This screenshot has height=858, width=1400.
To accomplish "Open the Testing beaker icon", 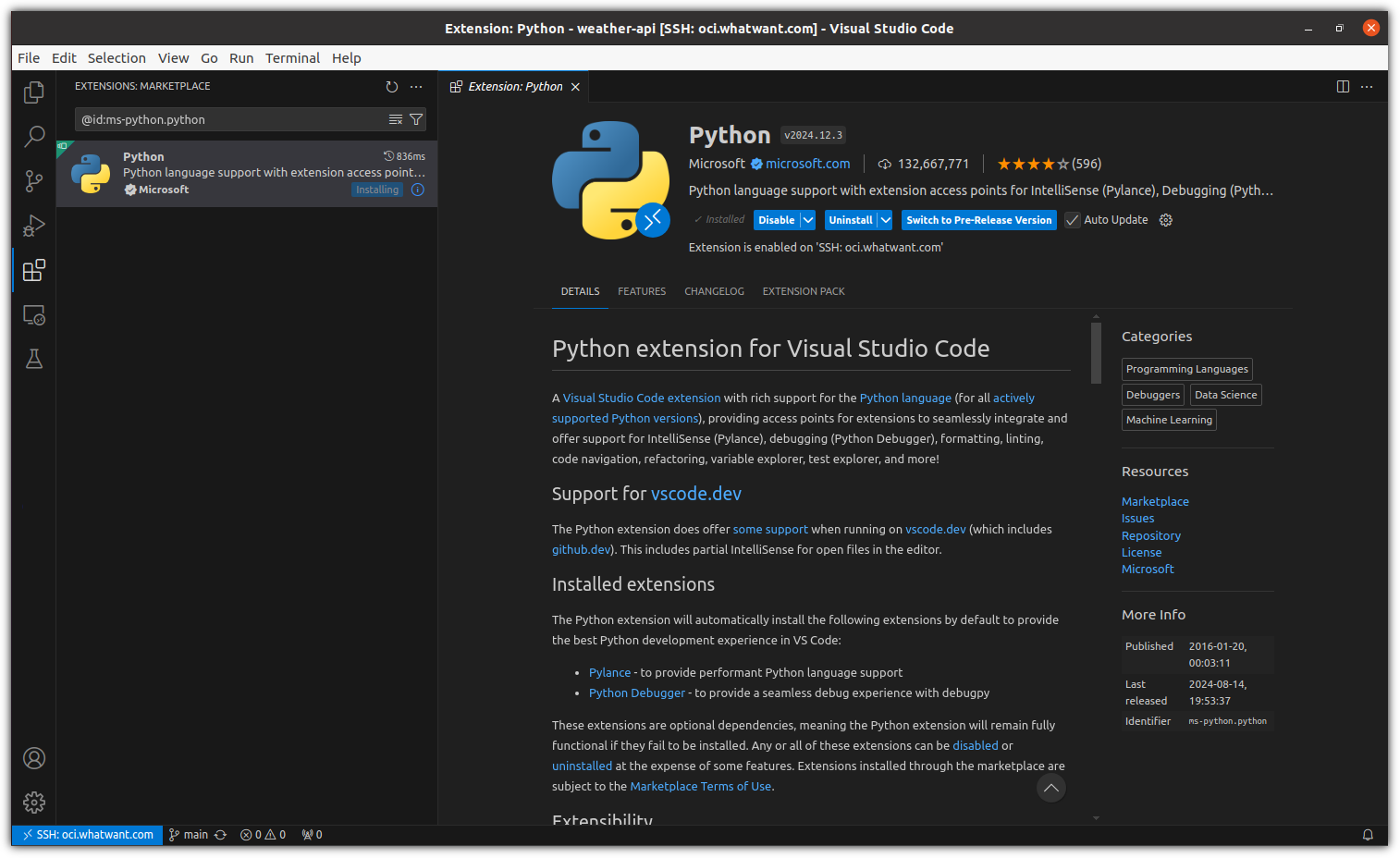I will click(34, 359).
